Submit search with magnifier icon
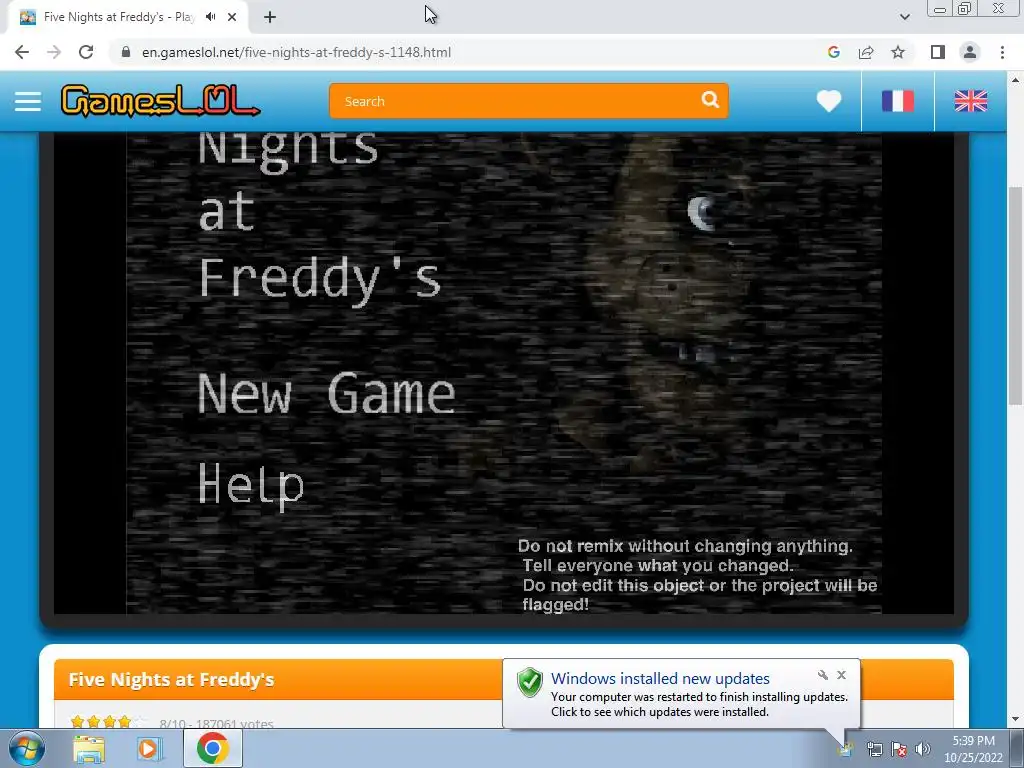 710,100
